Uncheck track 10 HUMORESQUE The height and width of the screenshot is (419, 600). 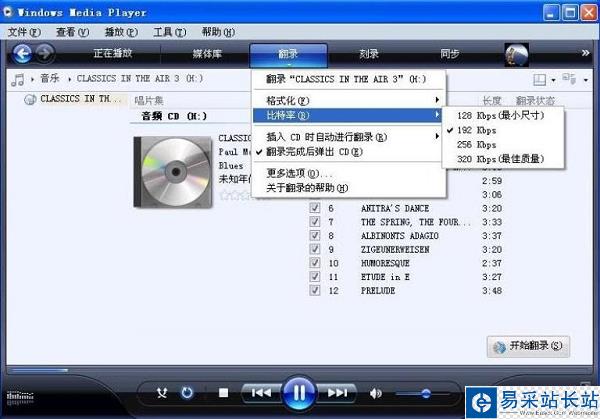[x=315, y=263]
